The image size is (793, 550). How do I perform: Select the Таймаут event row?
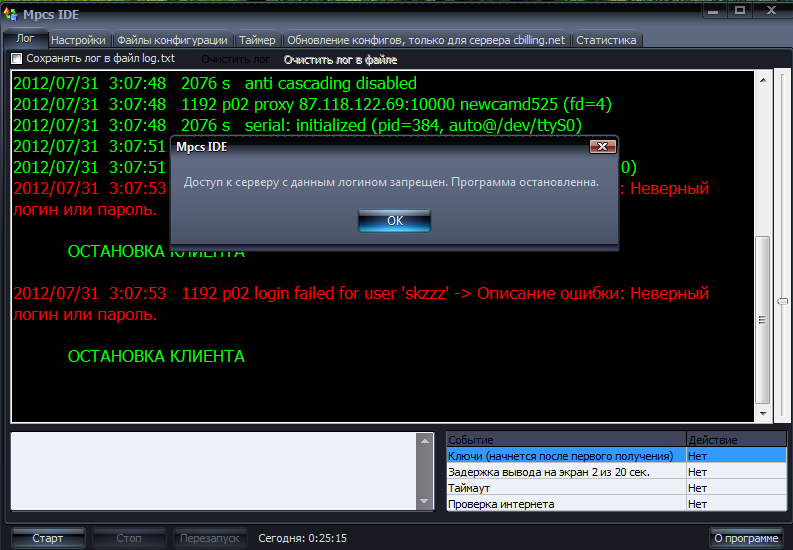(566, 488)
